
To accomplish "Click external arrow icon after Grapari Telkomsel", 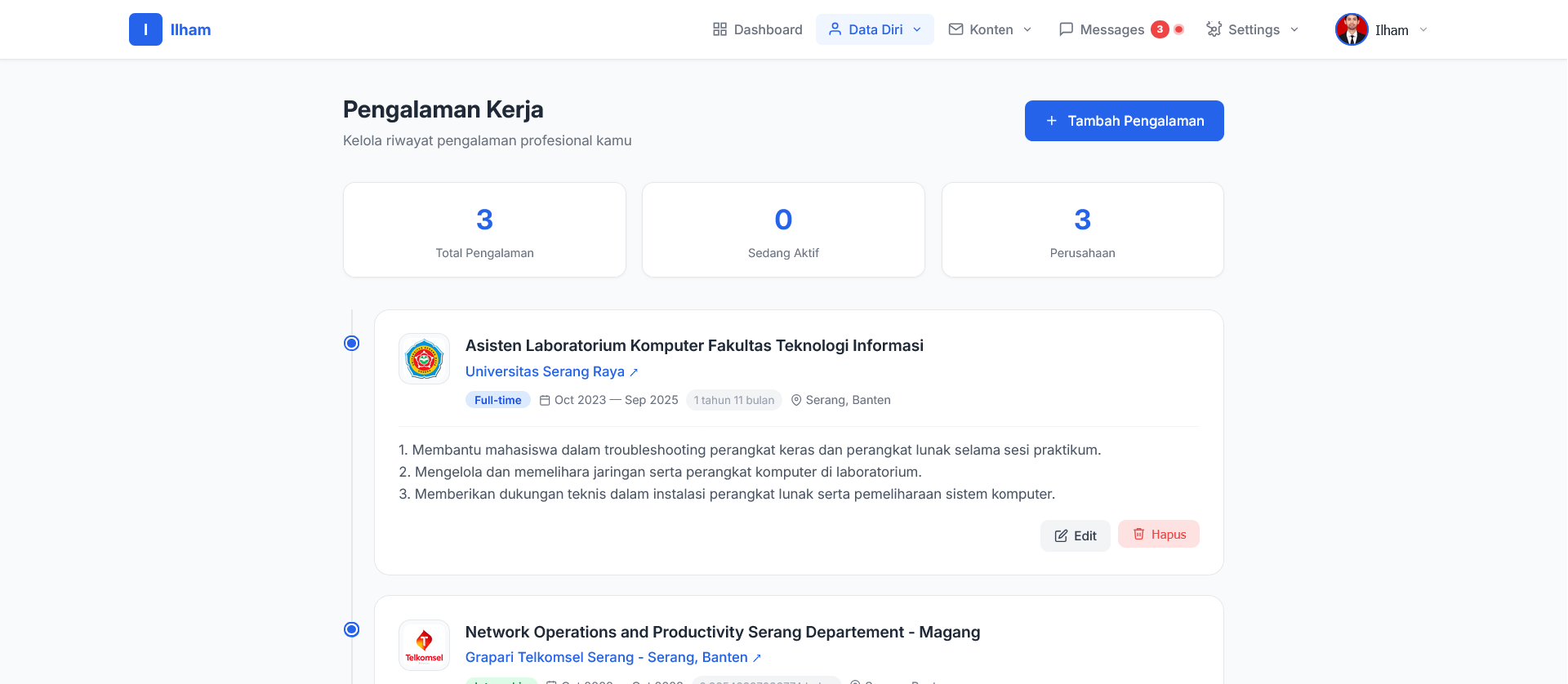I will coord(757,658).
